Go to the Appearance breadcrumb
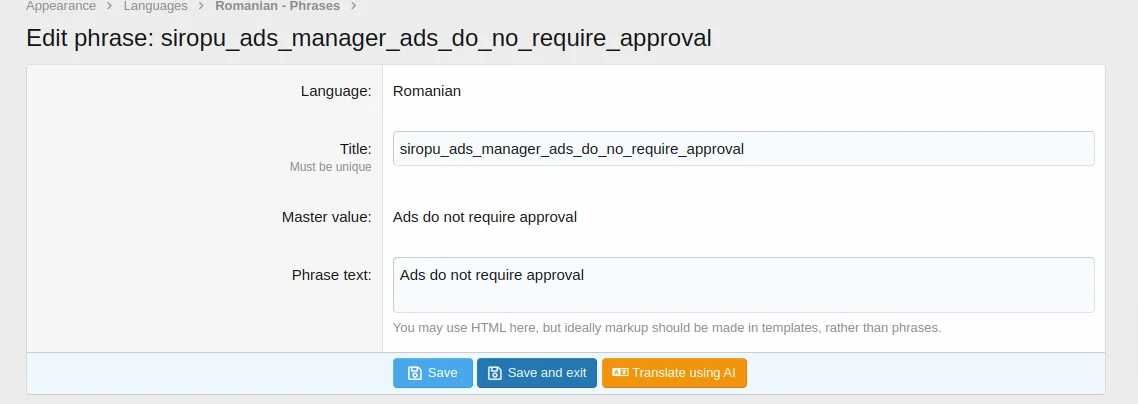Screen dimensions: 1138x404 [61, 6]
